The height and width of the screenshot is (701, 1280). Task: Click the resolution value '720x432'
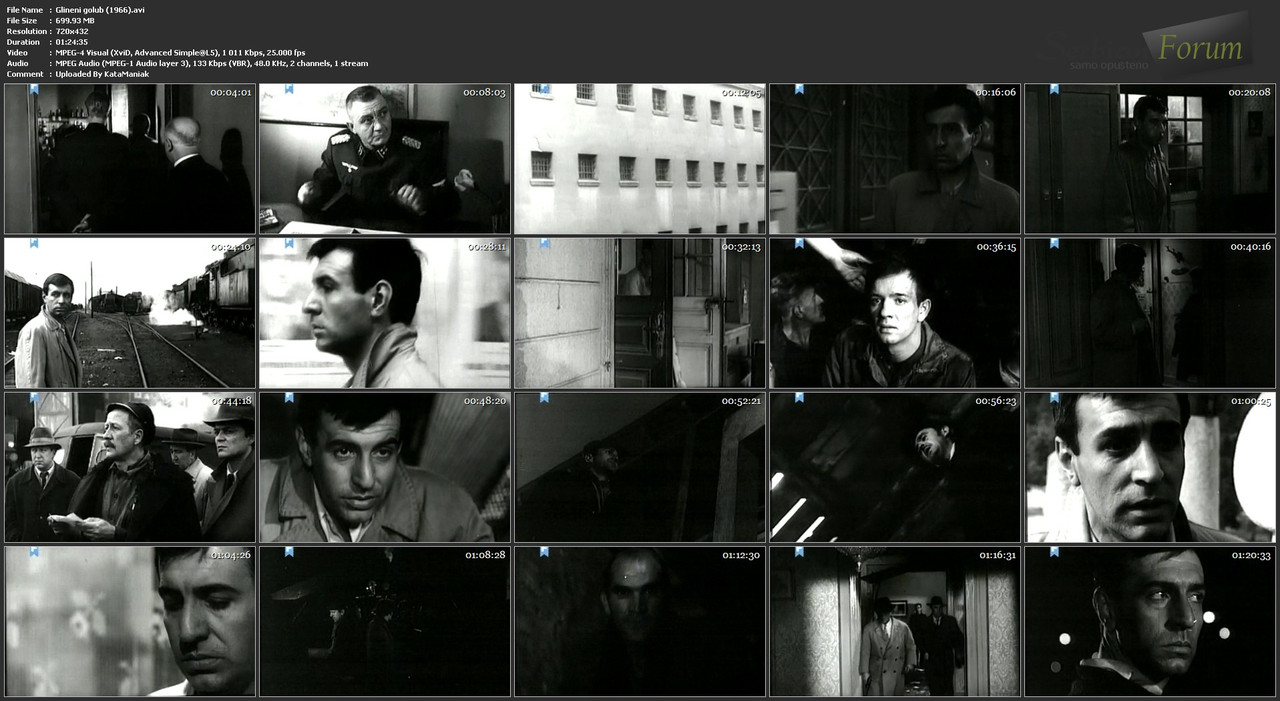[72, 31]
